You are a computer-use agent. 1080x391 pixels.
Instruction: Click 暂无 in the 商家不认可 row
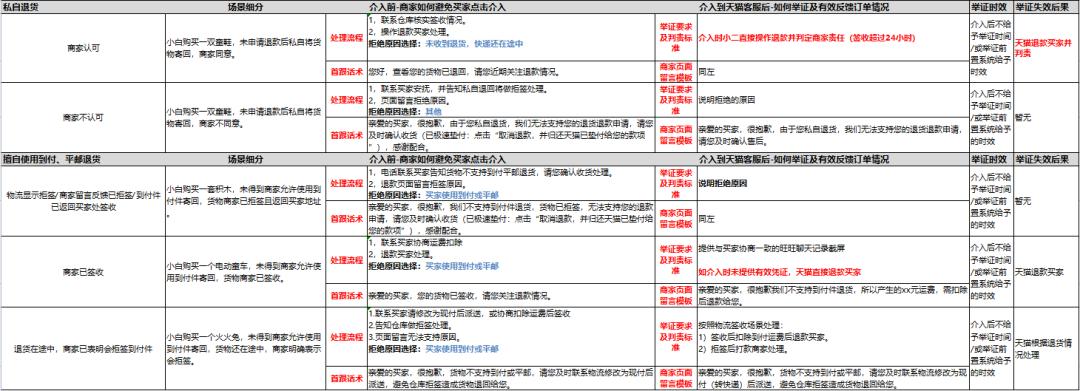(1046, 118)
